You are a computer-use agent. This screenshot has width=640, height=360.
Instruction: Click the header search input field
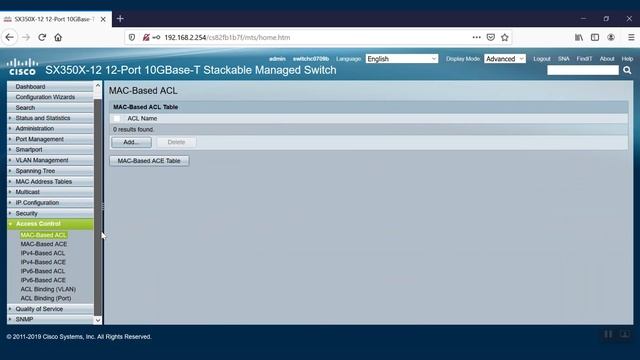pos(583,70)
